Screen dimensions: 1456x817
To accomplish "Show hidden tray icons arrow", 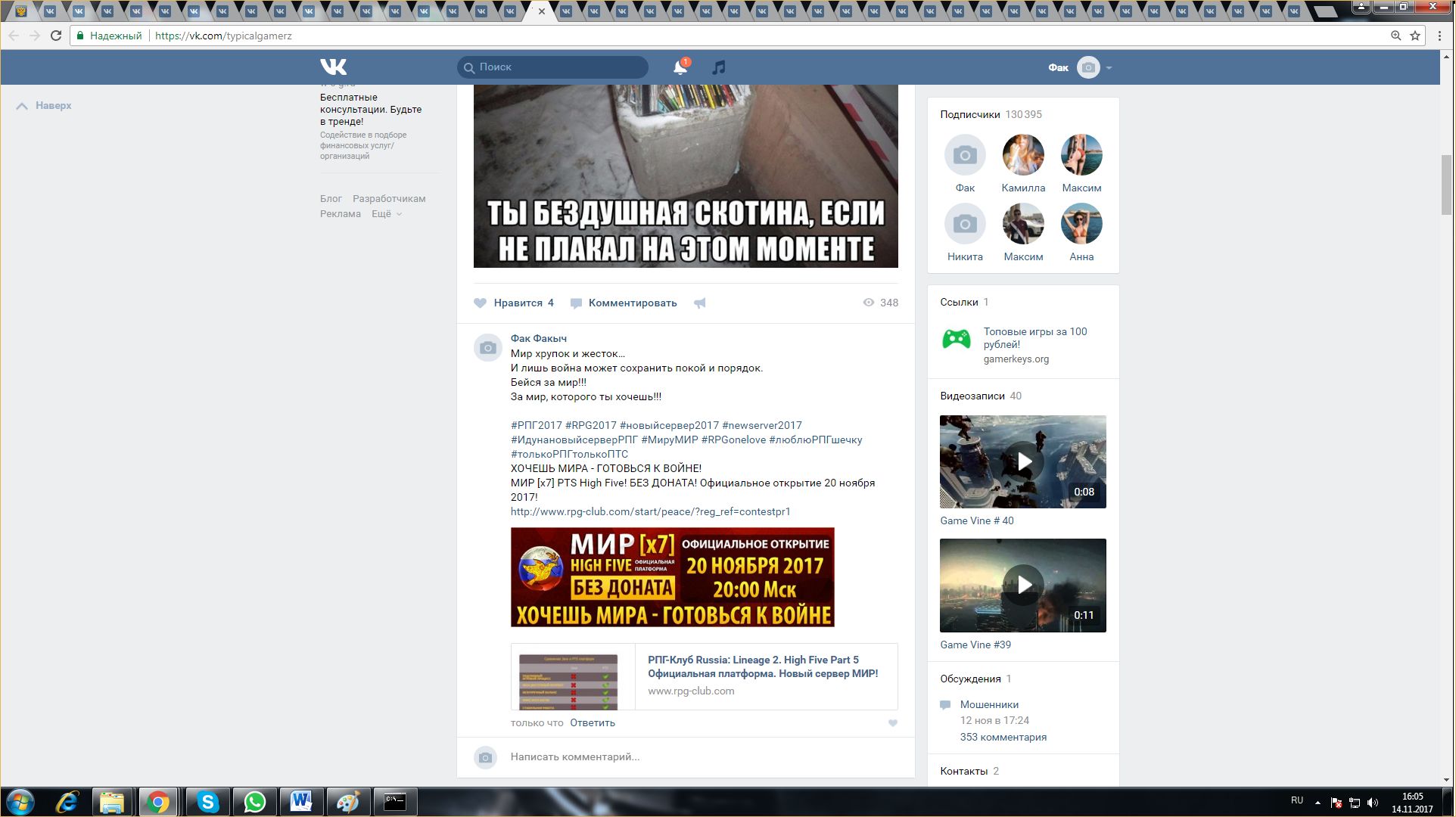I will (x=1318, y=803).
